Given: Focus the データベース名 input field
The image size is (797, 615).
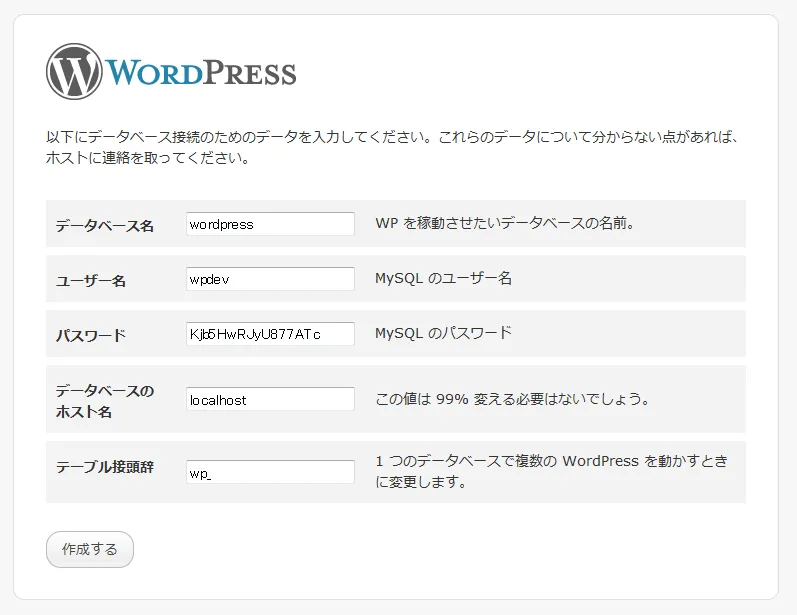Looking at the screenshot, I should pyautogui.click(x=270, y=224).
